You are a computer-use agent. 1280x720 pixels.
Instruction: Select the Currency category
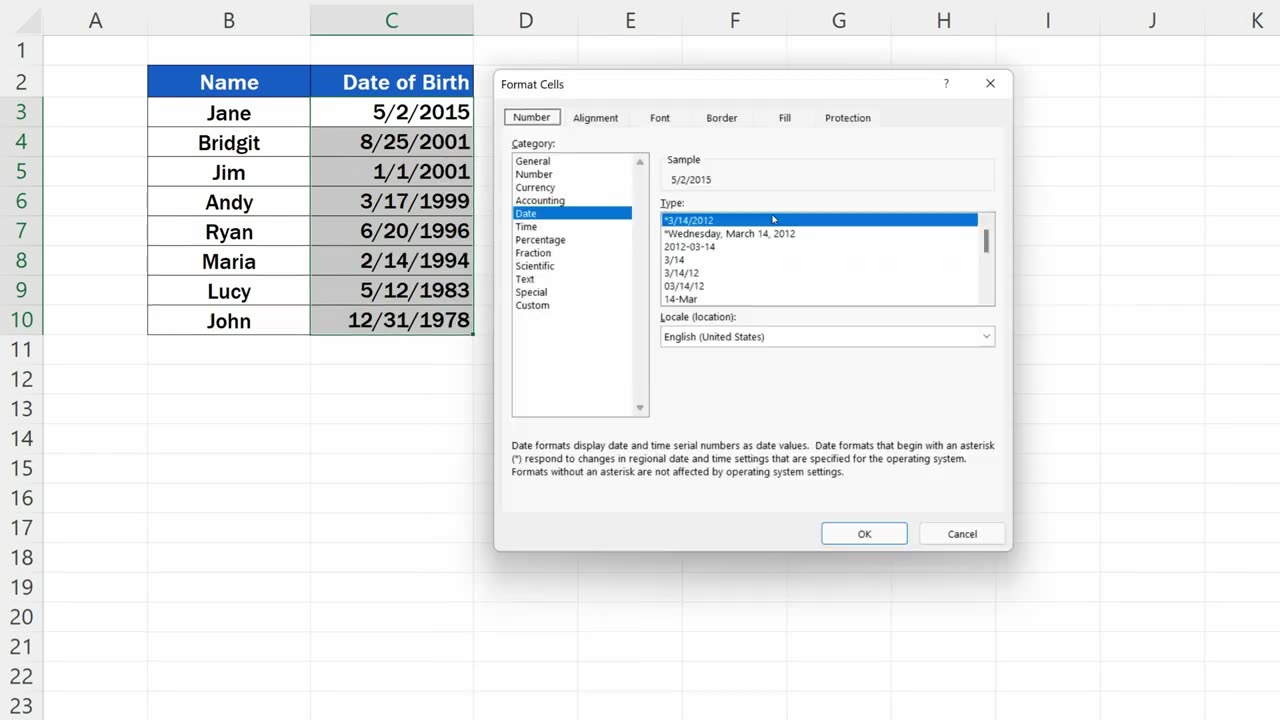pyautogui.click(x=572, y=187)
